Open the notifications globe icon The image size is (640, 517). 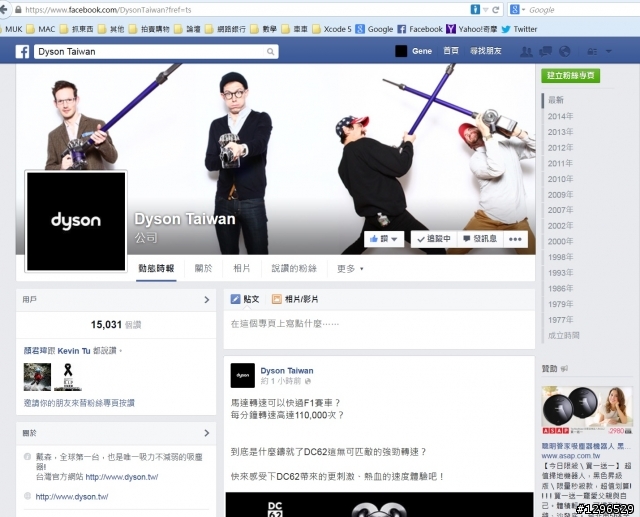pos(564,51)
